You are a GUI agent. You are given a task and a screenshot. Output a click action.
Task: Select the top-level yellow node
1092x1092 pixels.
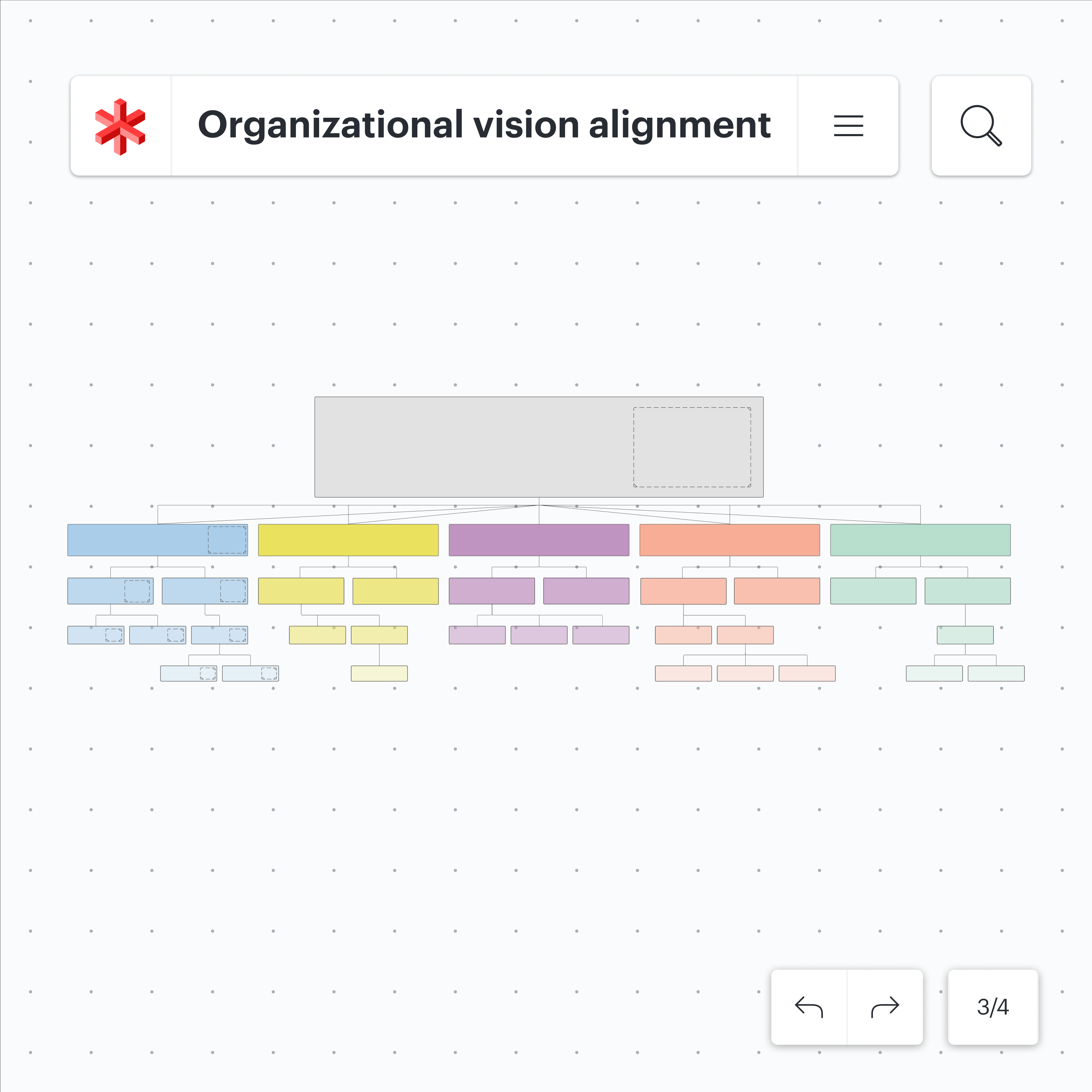348,540
